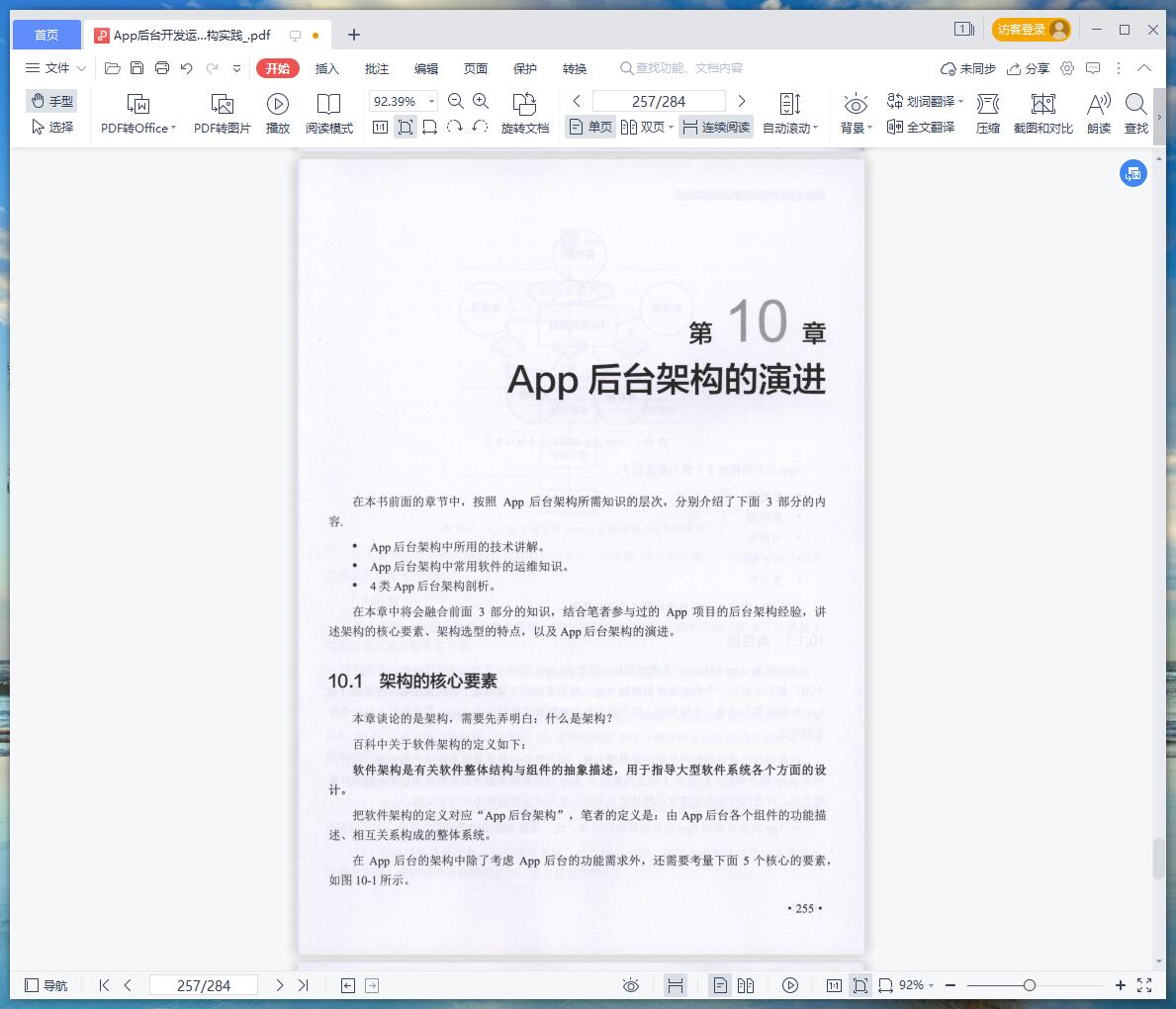1176x1009 pixels.
Task: Expand the 背景 background dropdown
Action: (869, 128)
